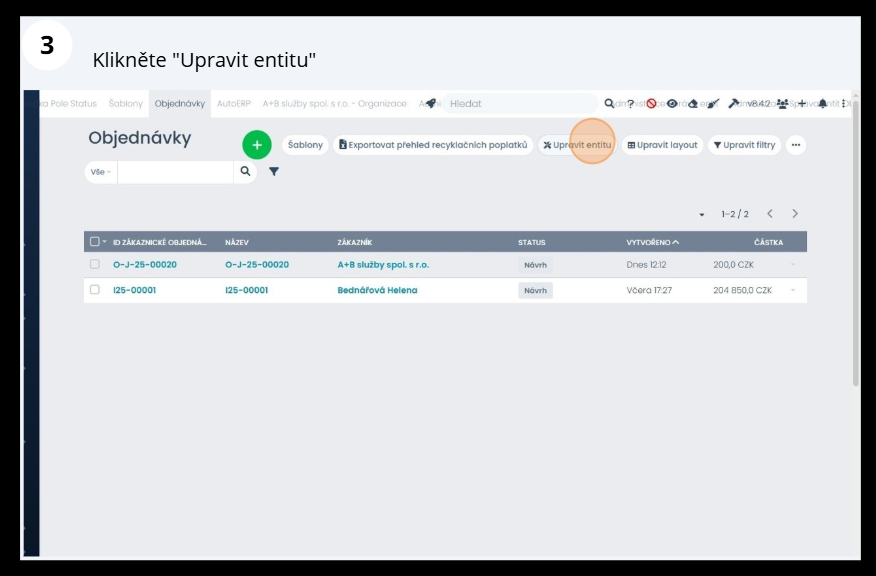Go to the previous page with the left chevron
Viewport: 876px width, 576px height.
[770, 213]
